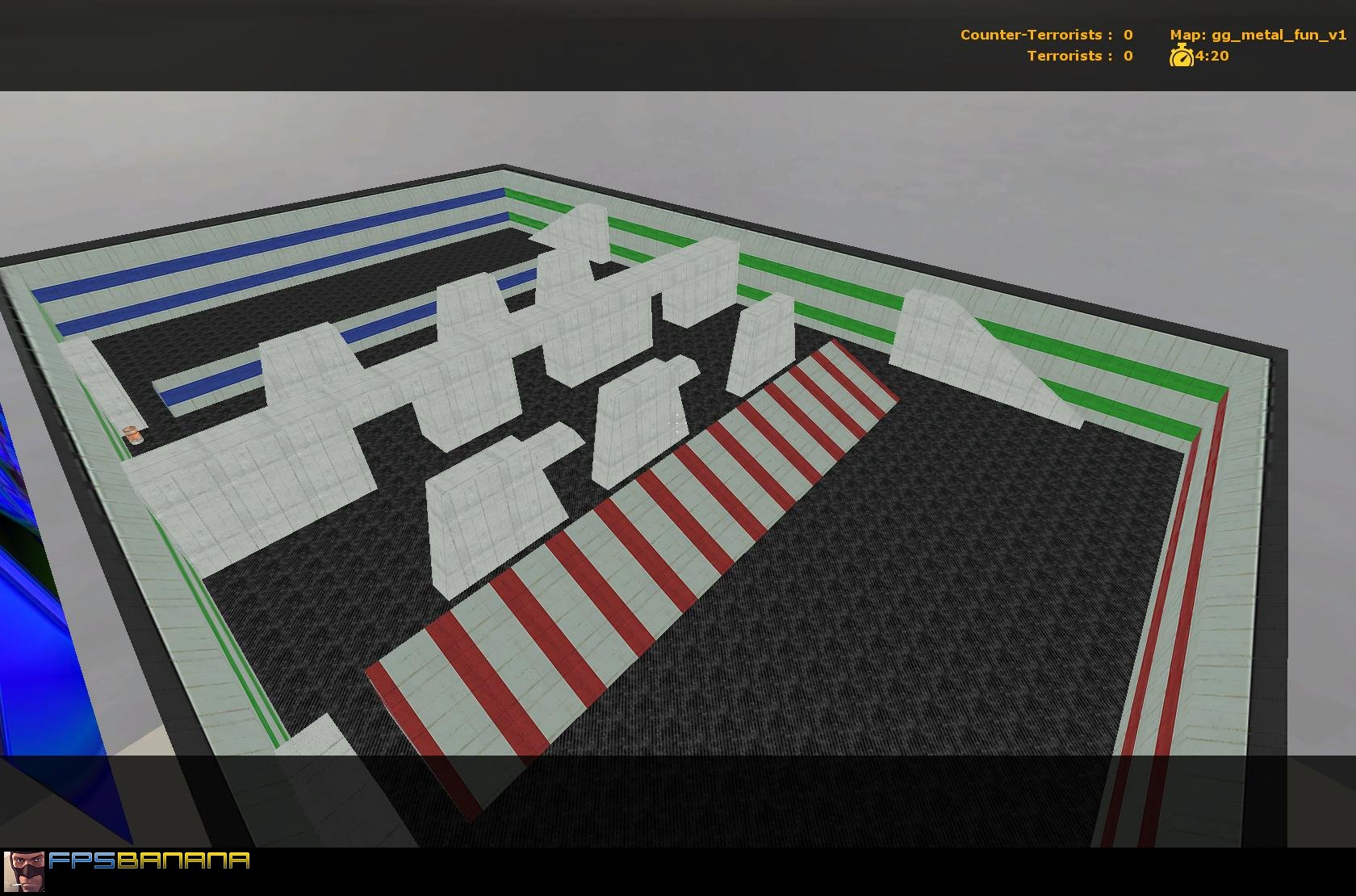Select the Counter-Terrorists score label
This screenshot has height=896, width=1356.
click(1036, 35)
